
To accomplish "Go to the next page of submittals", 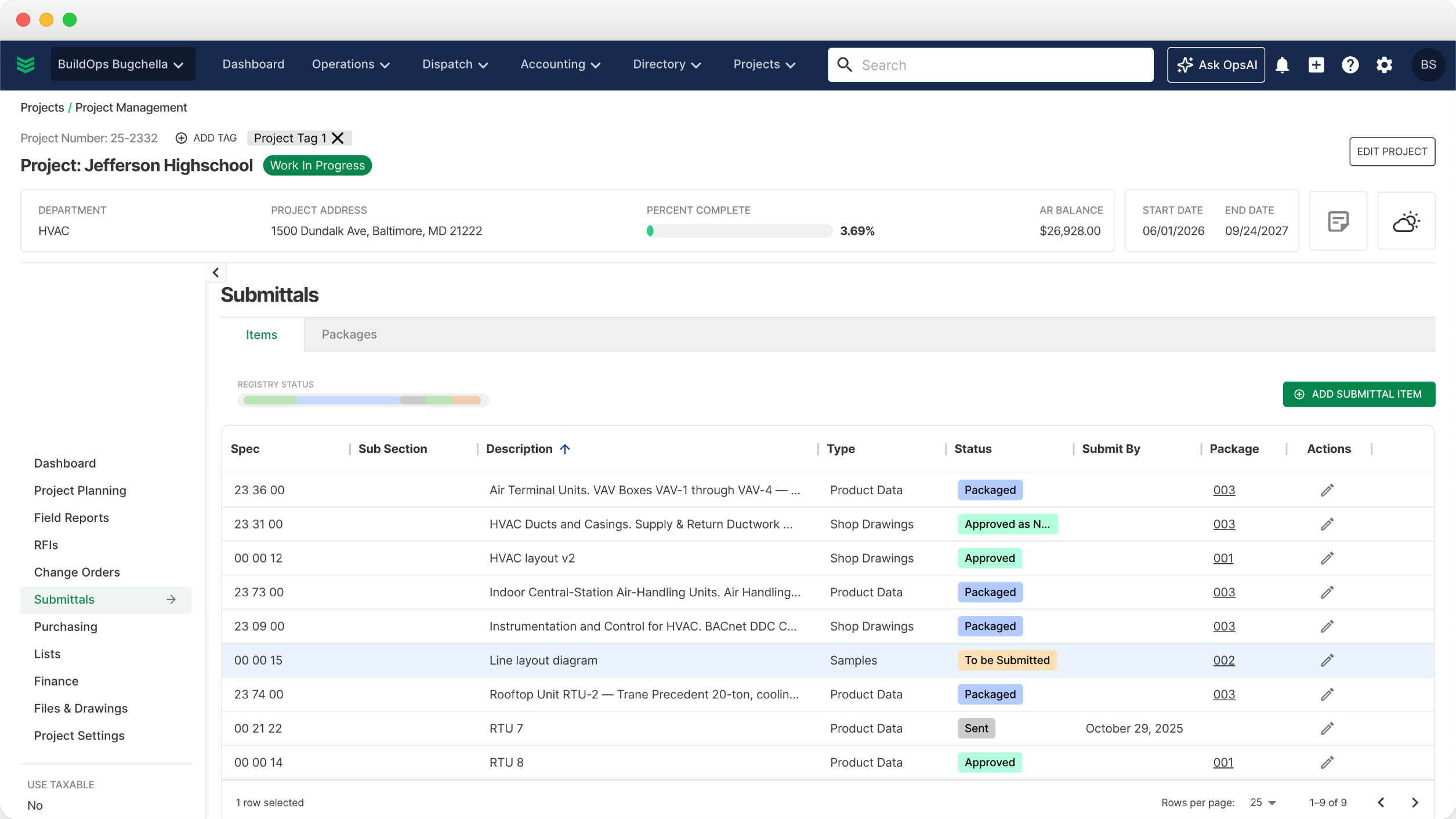I will 1415,803.
